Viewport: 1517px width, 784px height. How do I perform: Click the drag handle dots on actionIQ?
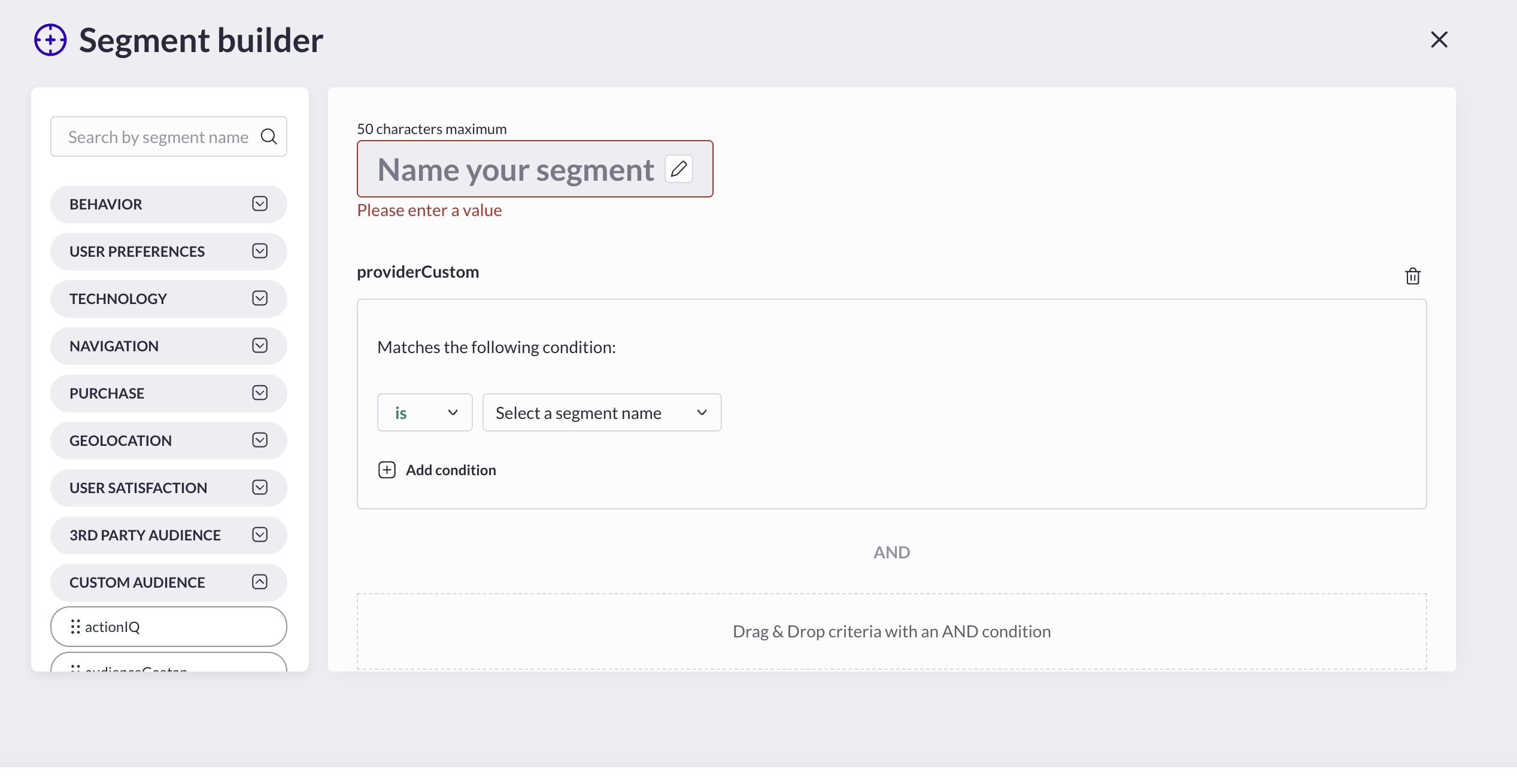coord(75,627)
